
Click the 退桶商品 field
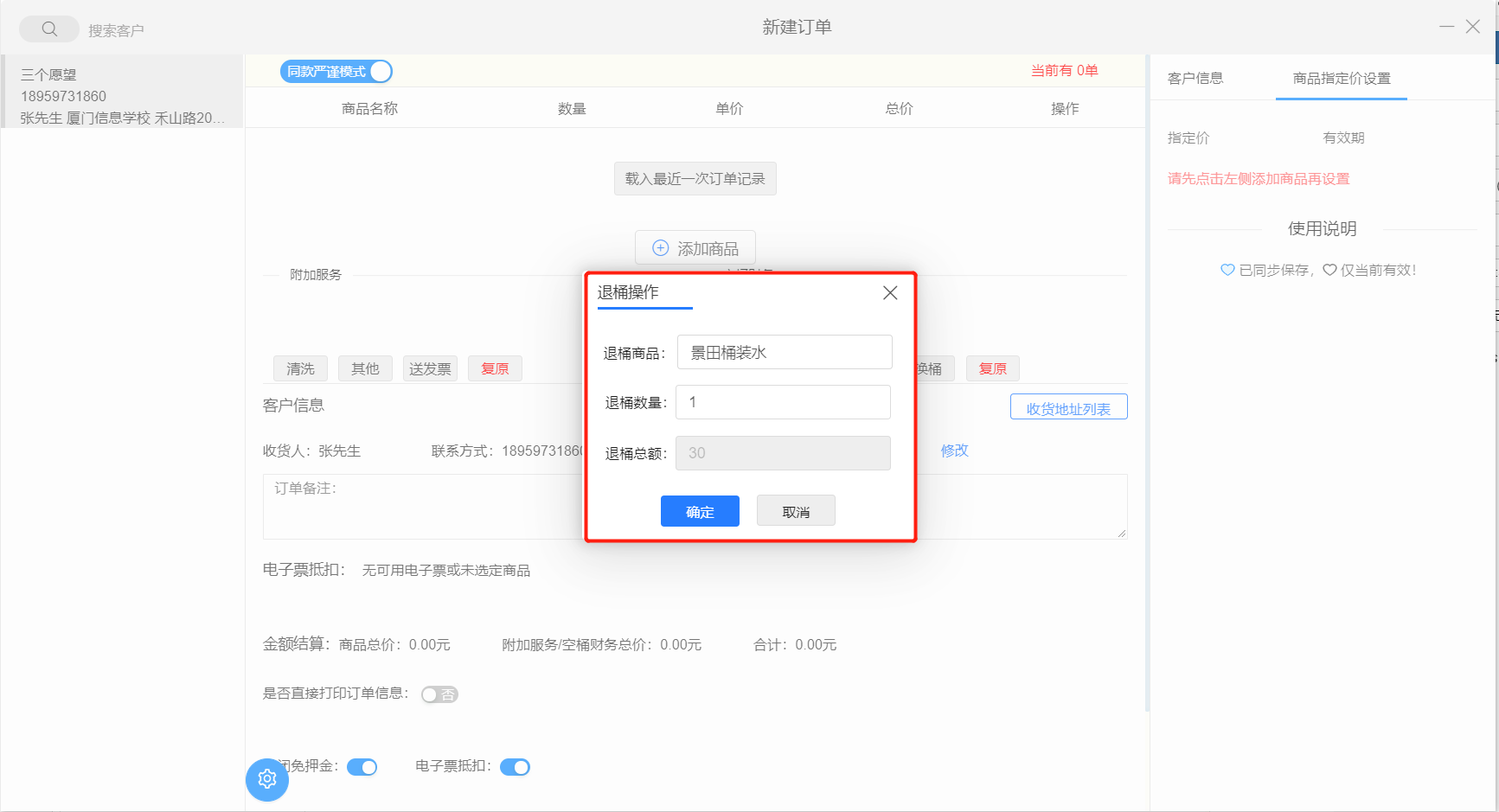(x=784, y=353)
